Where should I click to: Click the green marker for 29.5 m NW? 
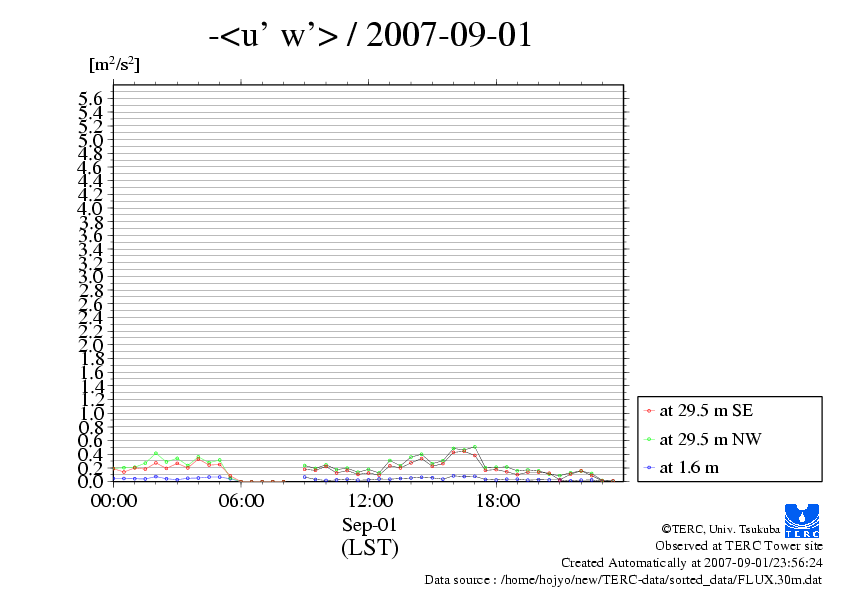pos(649,439)
